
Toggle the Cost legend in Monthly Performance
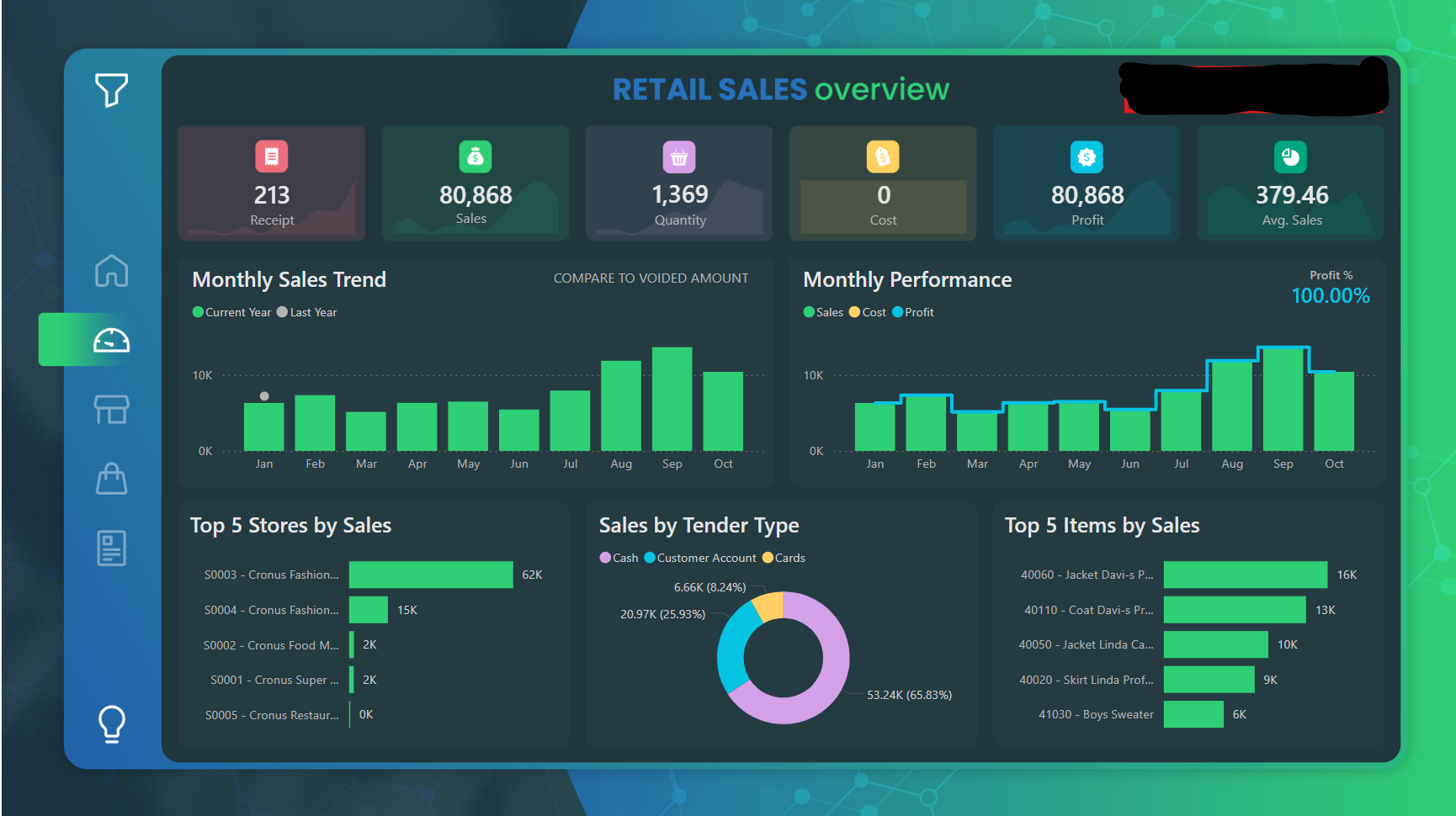tap(868, 312)
